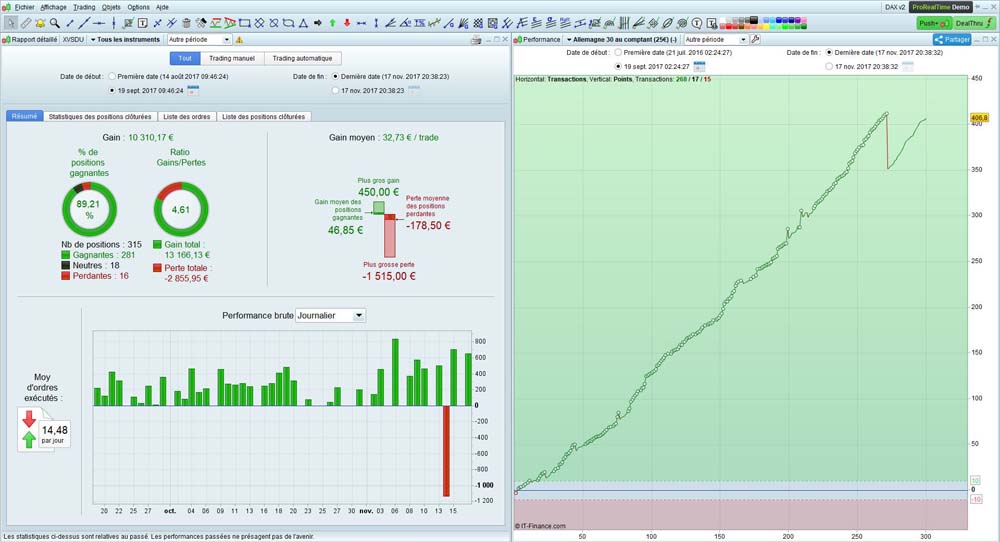Viewport: 1000px width, 542px height.
Task: Pick the red color swatch
Action: [728, 26]
